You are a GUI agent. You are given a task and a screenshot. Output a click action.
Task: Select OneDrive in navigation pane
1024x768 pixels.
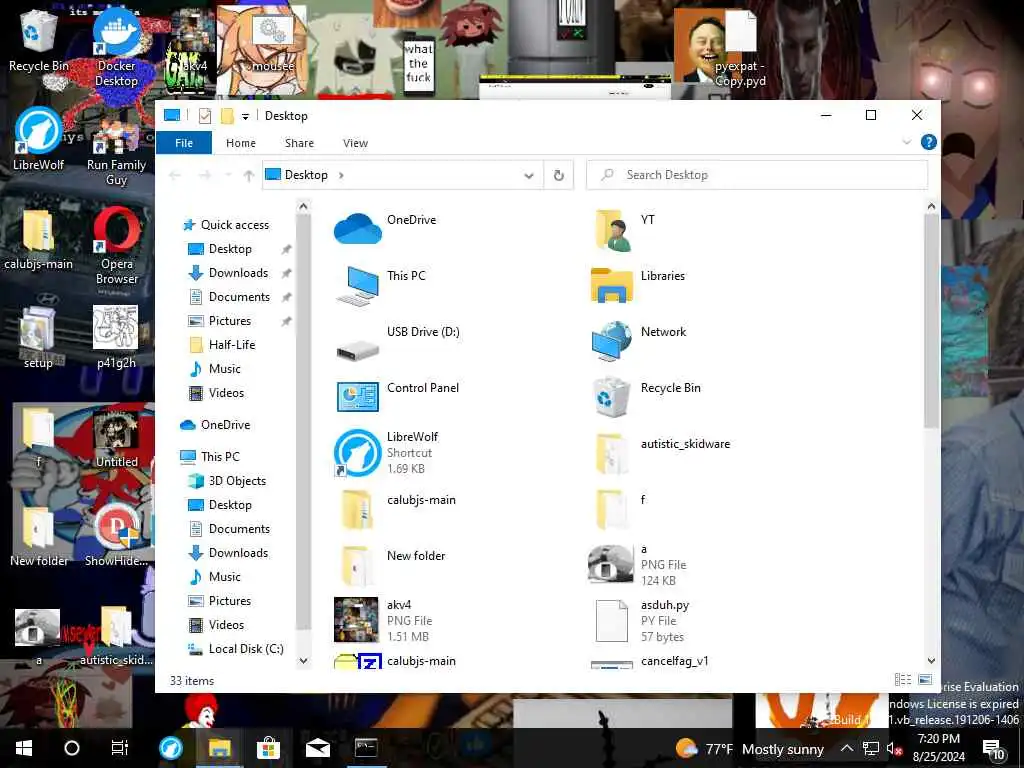coord(216,424)
